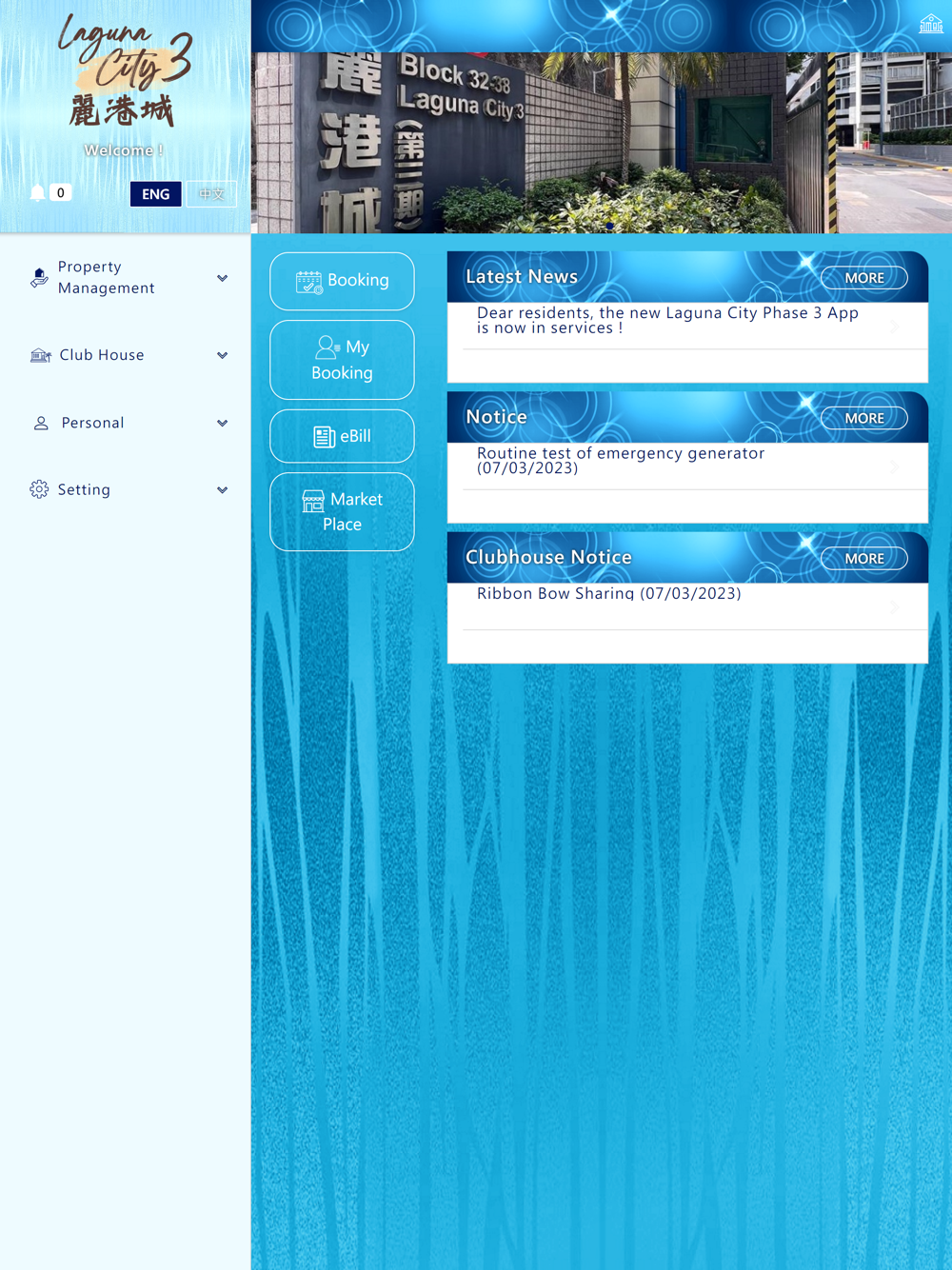
Task: Expand the Personal chevron
Action: pyautogui.click(x=222, y=423)
